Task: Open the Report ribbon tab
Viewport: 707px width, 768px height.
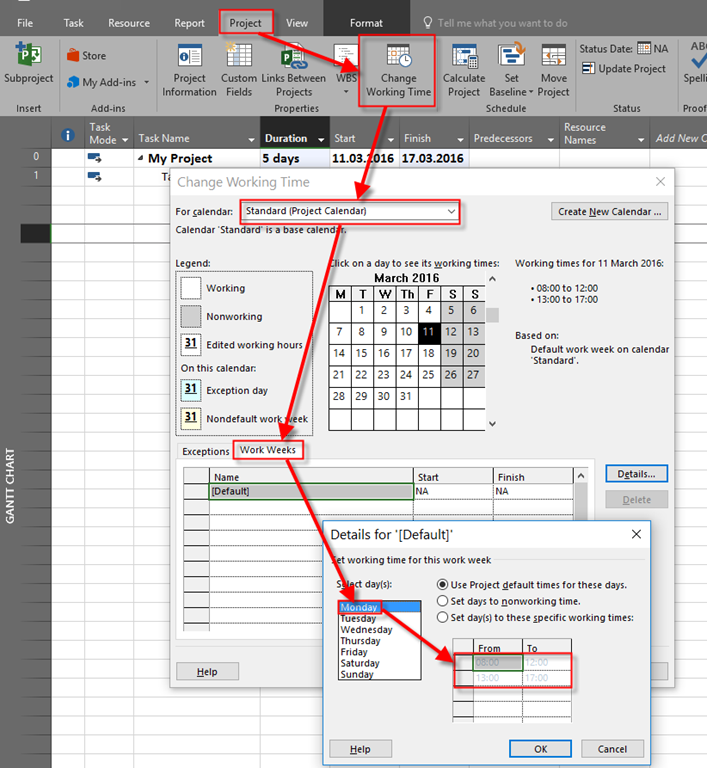Action: point(189,22)
